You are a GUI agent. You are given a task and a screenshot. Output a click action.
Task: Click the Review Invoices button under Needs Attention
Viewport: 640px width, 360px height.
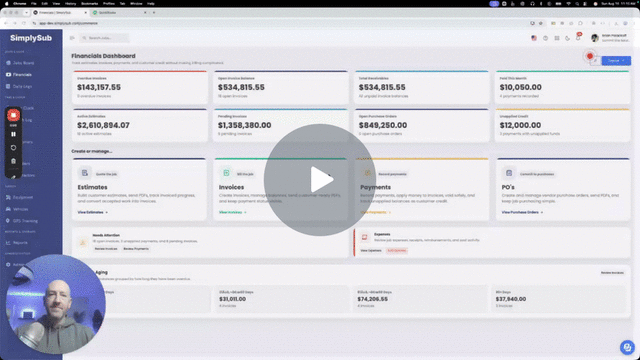(106, 249)
